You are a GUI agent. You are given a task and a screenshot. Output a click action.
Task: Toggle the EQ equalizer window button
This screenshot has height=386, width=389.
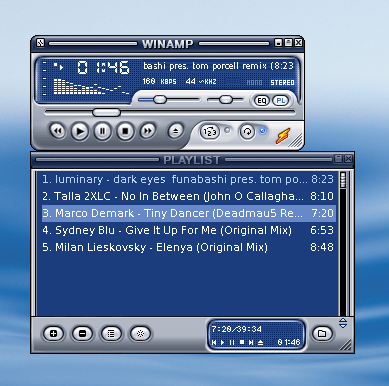pos(262,101)
